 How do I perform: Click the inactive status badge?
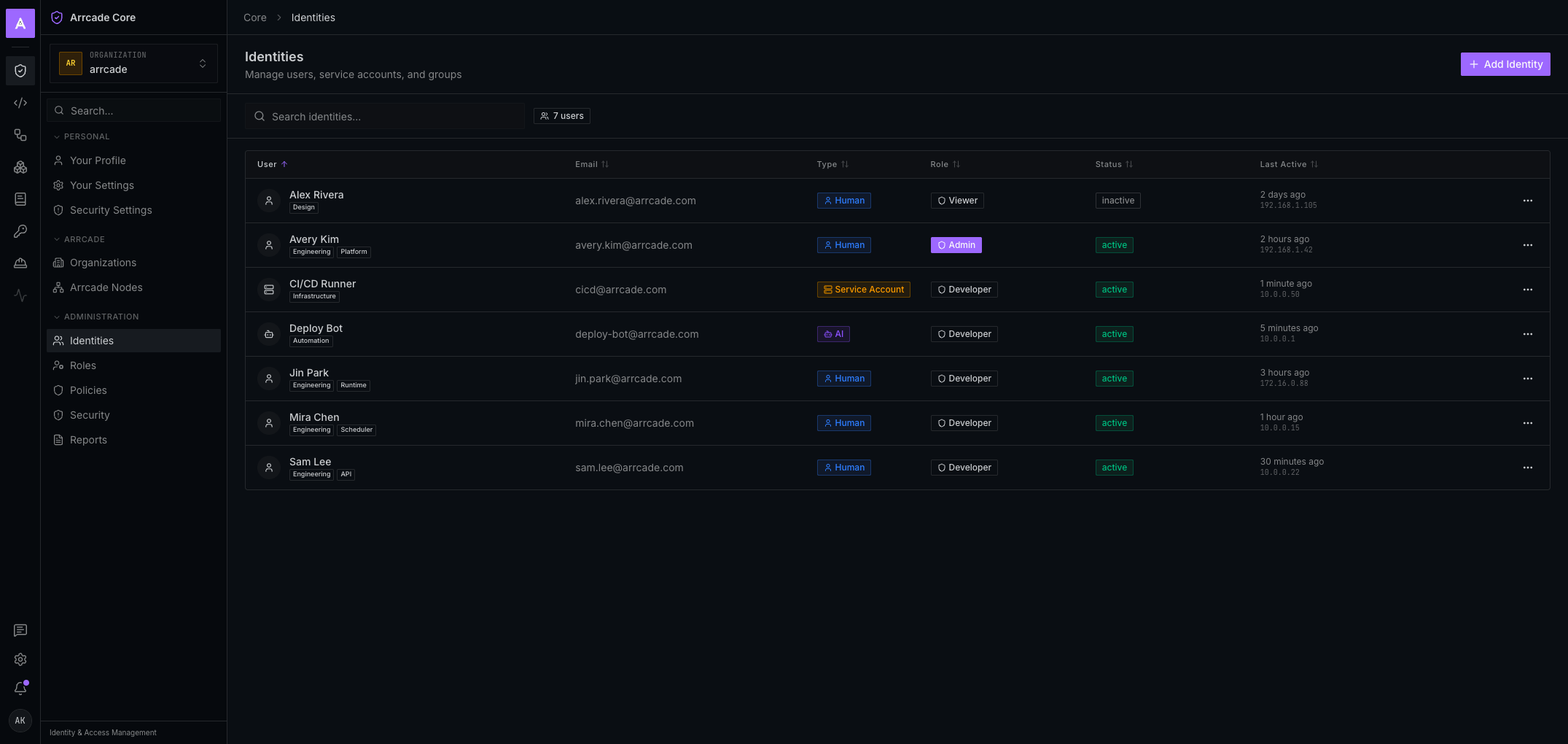1118,201
